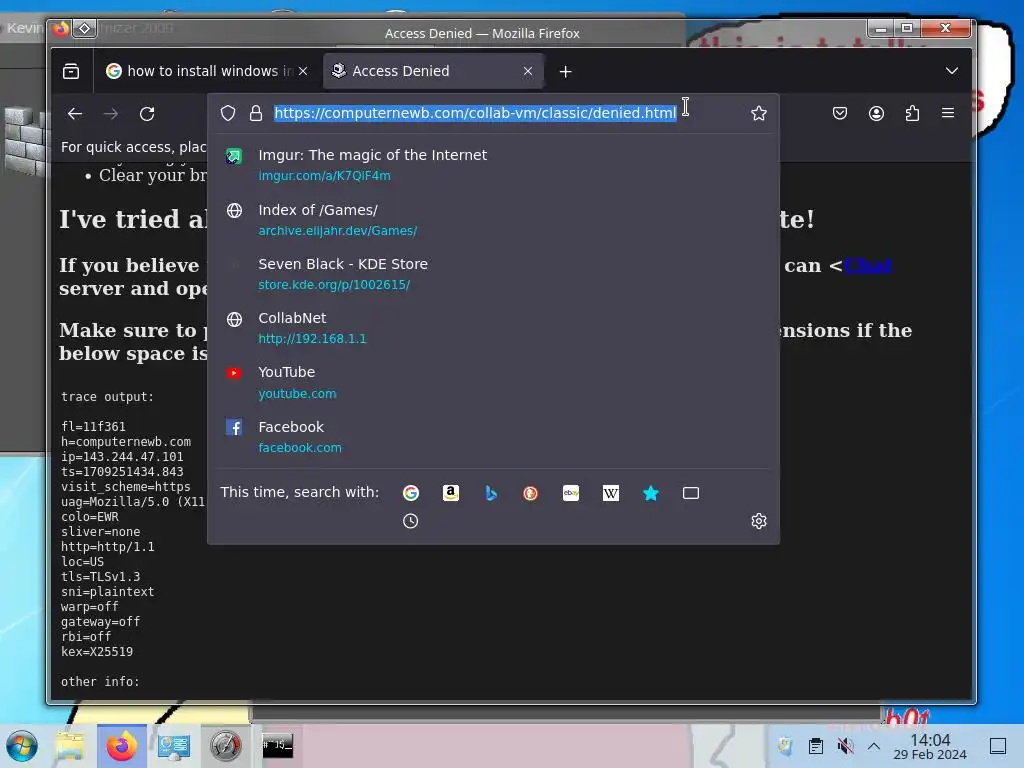Open terminal from taskbar
The height and width of the screenshot is (768, 1024).
[277, 745]
